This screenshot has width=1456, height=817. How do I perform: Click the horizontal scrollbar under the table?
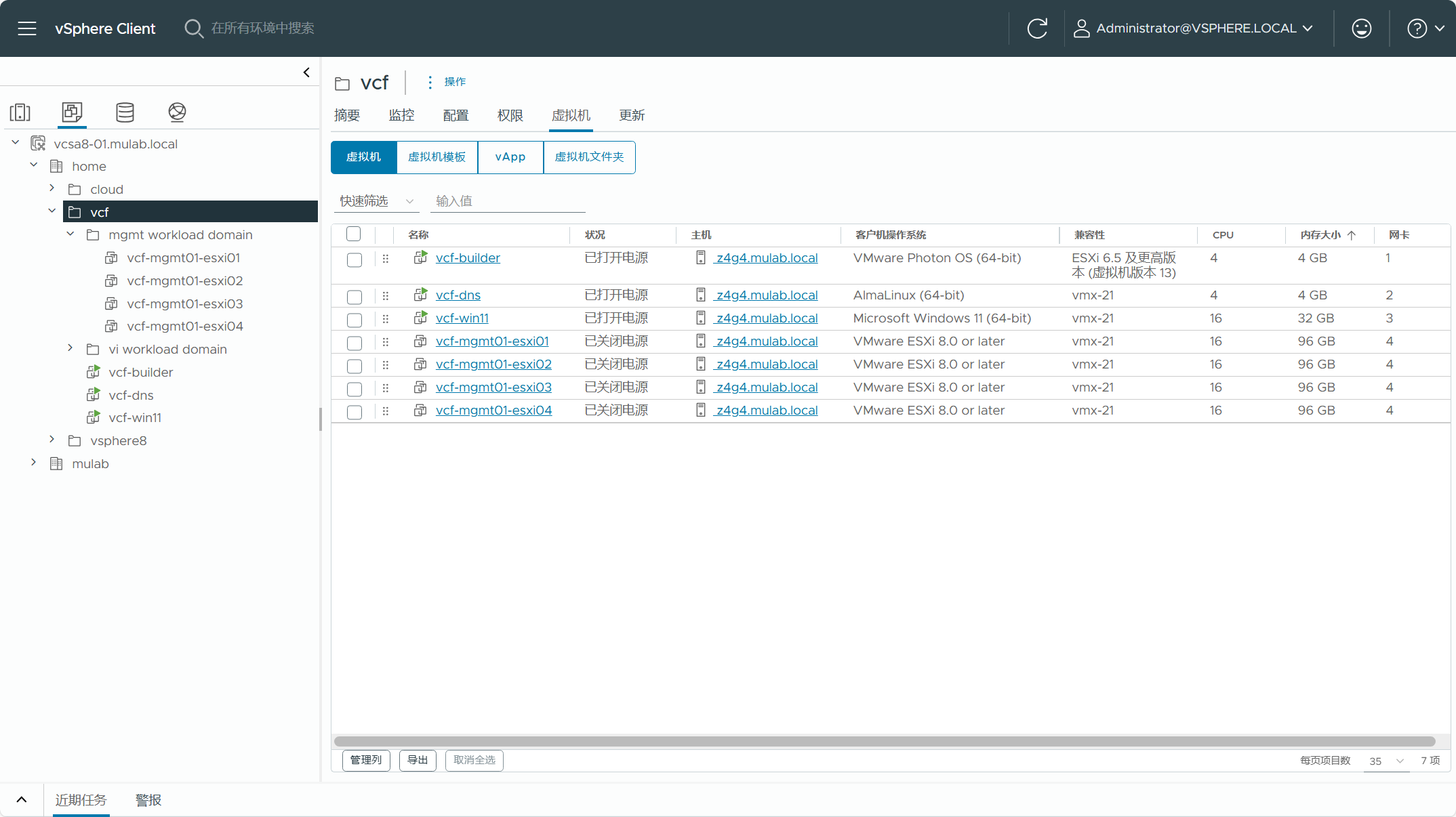[885, 741]
